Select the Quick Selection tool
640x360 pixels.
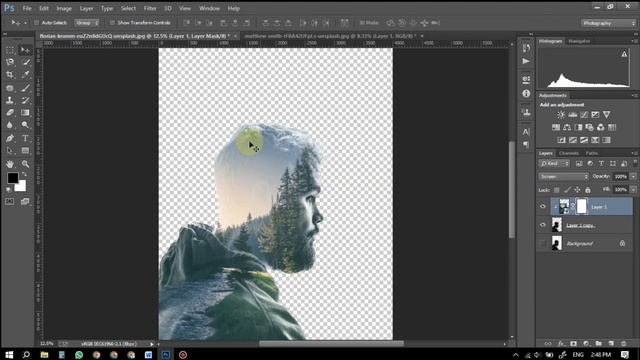click(25, 62)
